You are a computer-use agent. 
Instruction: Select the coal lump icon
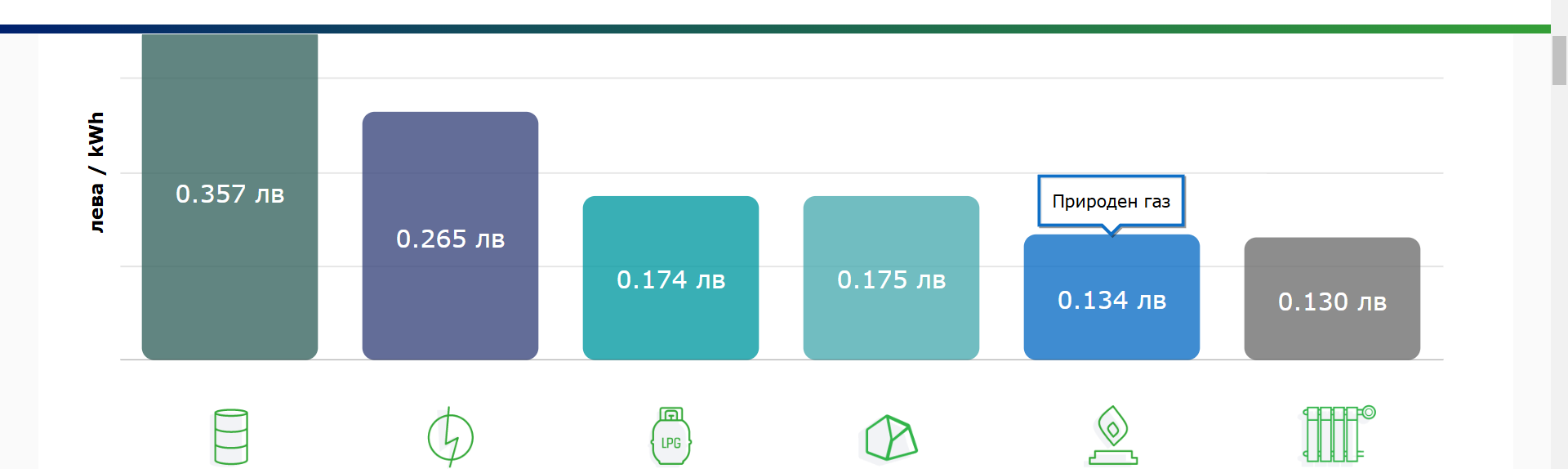pos(891,438)
